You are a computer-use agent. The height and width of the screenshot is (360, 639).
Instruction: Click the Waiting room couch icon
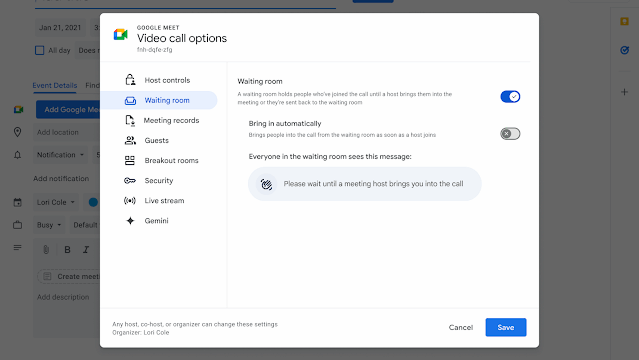click(x=130, y=100)
